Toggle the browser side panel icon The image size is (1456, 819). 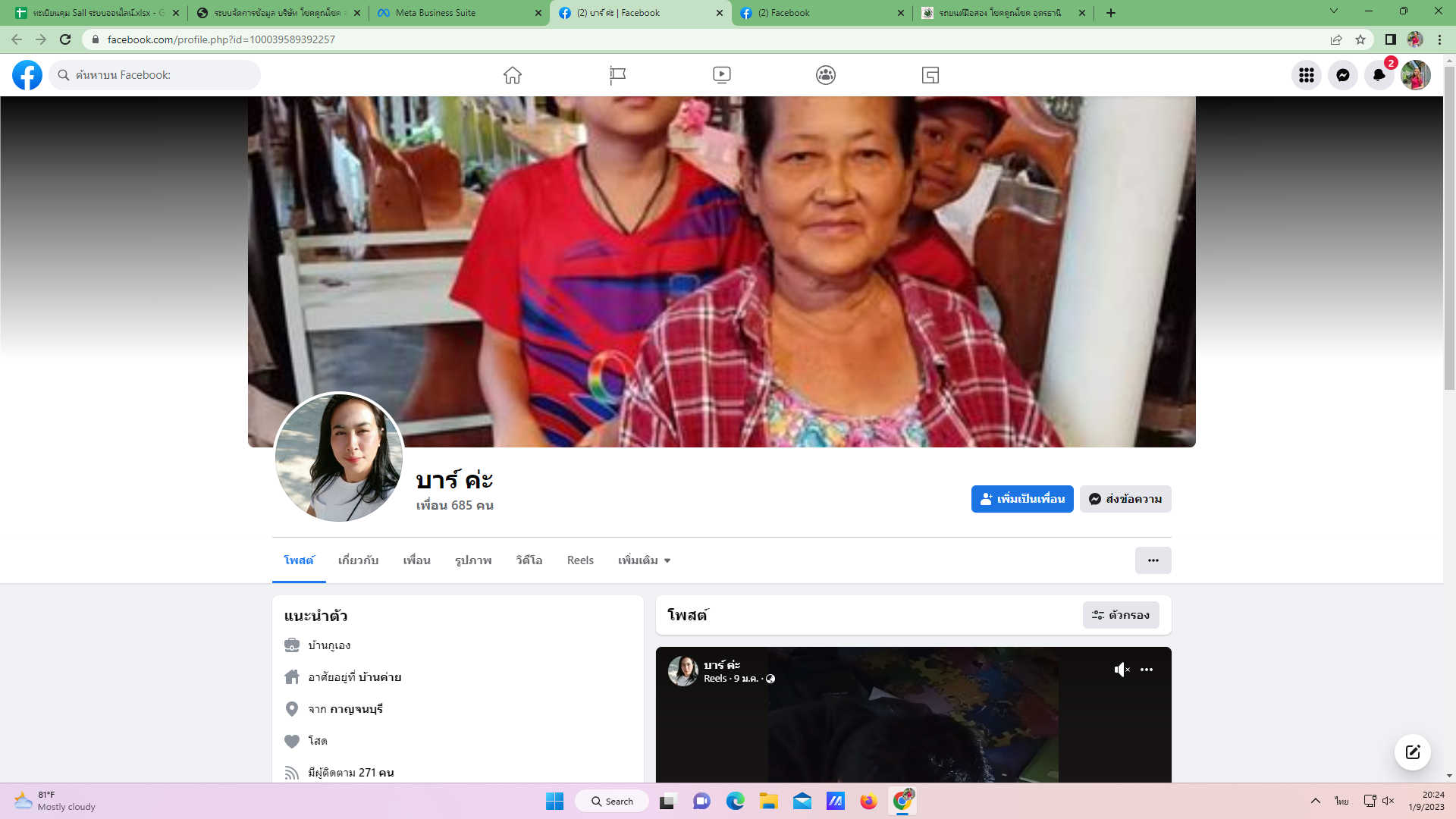[x=1390, y=39]
